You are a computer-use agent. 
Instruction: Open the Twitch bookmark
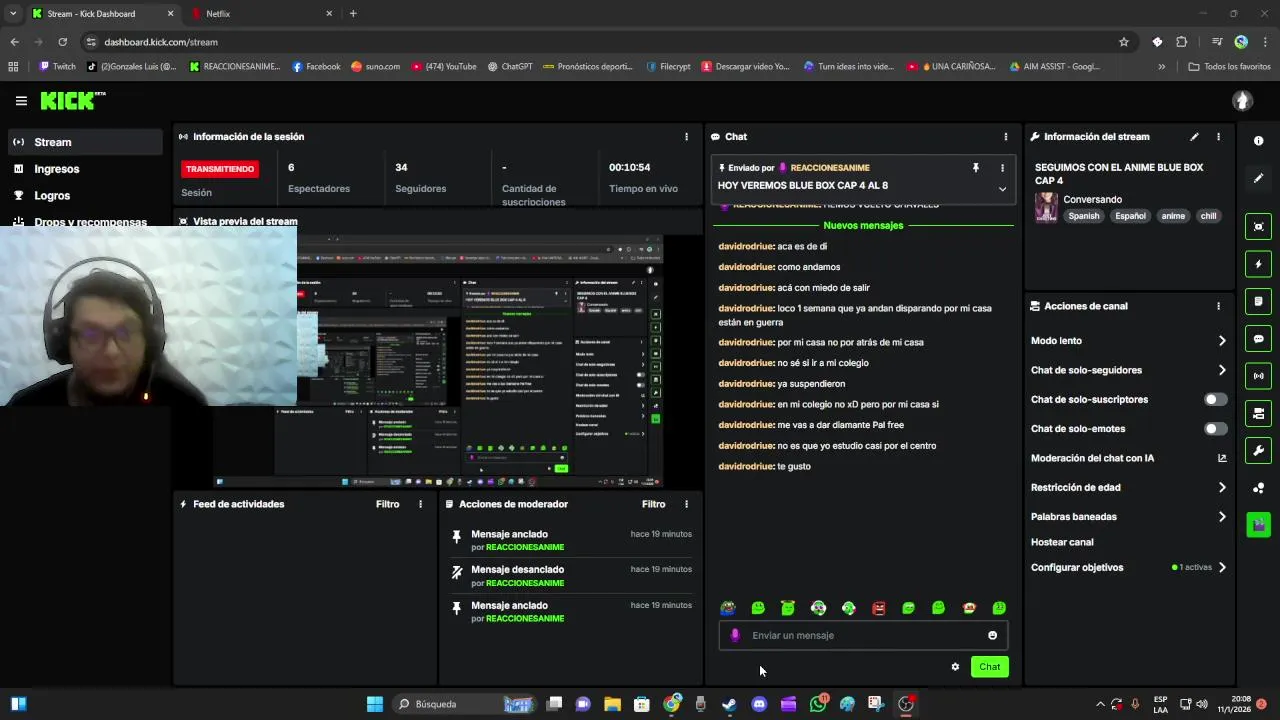pos(57,67)
